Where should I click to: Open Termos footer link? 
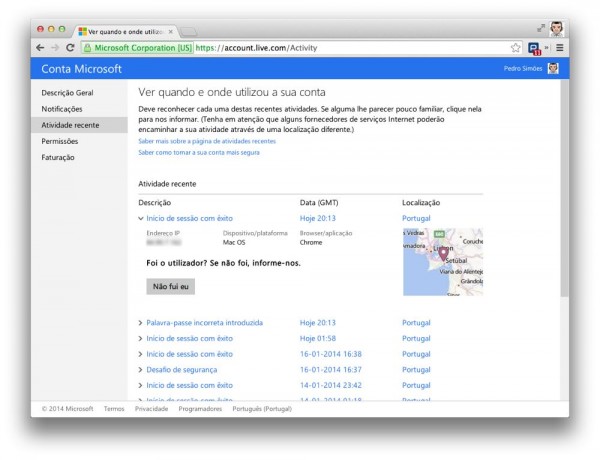(114, 409)
